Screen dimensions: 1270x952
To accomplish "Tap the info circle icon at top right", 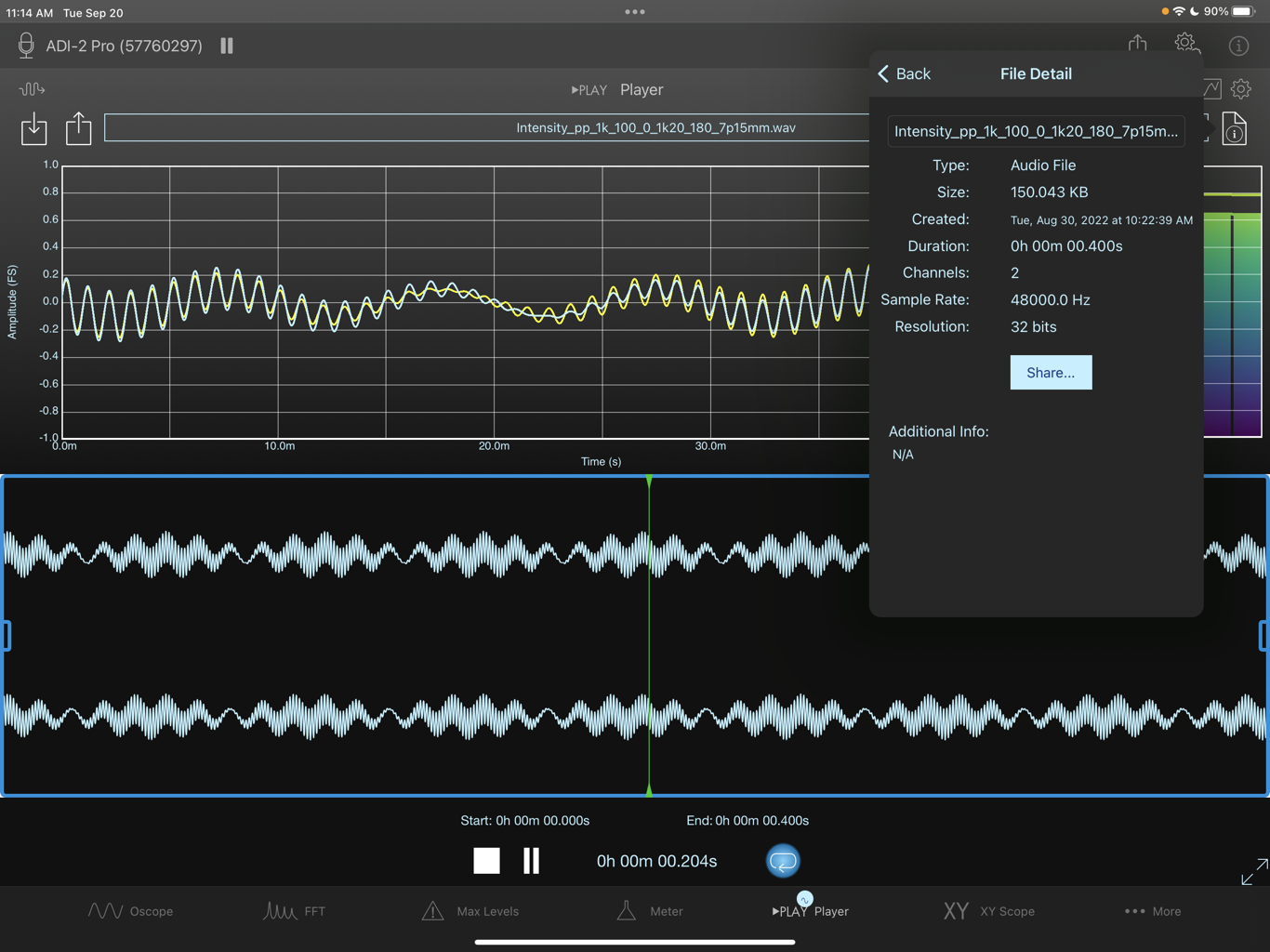I will (x=1238, y=46).
